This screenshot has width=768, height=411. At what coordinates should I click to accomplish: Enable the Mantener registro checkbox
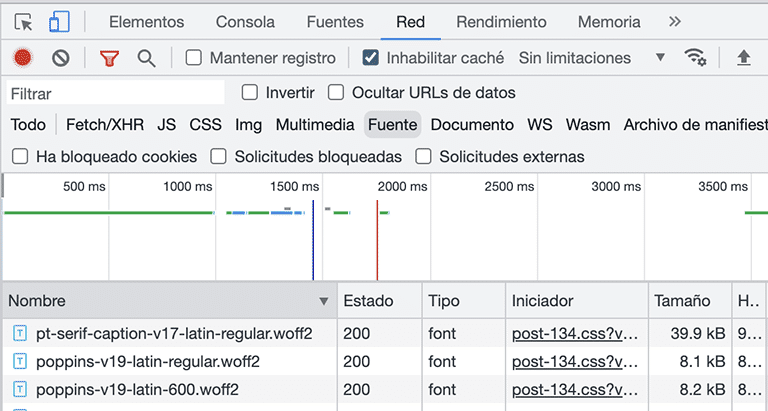pos(193,58)
